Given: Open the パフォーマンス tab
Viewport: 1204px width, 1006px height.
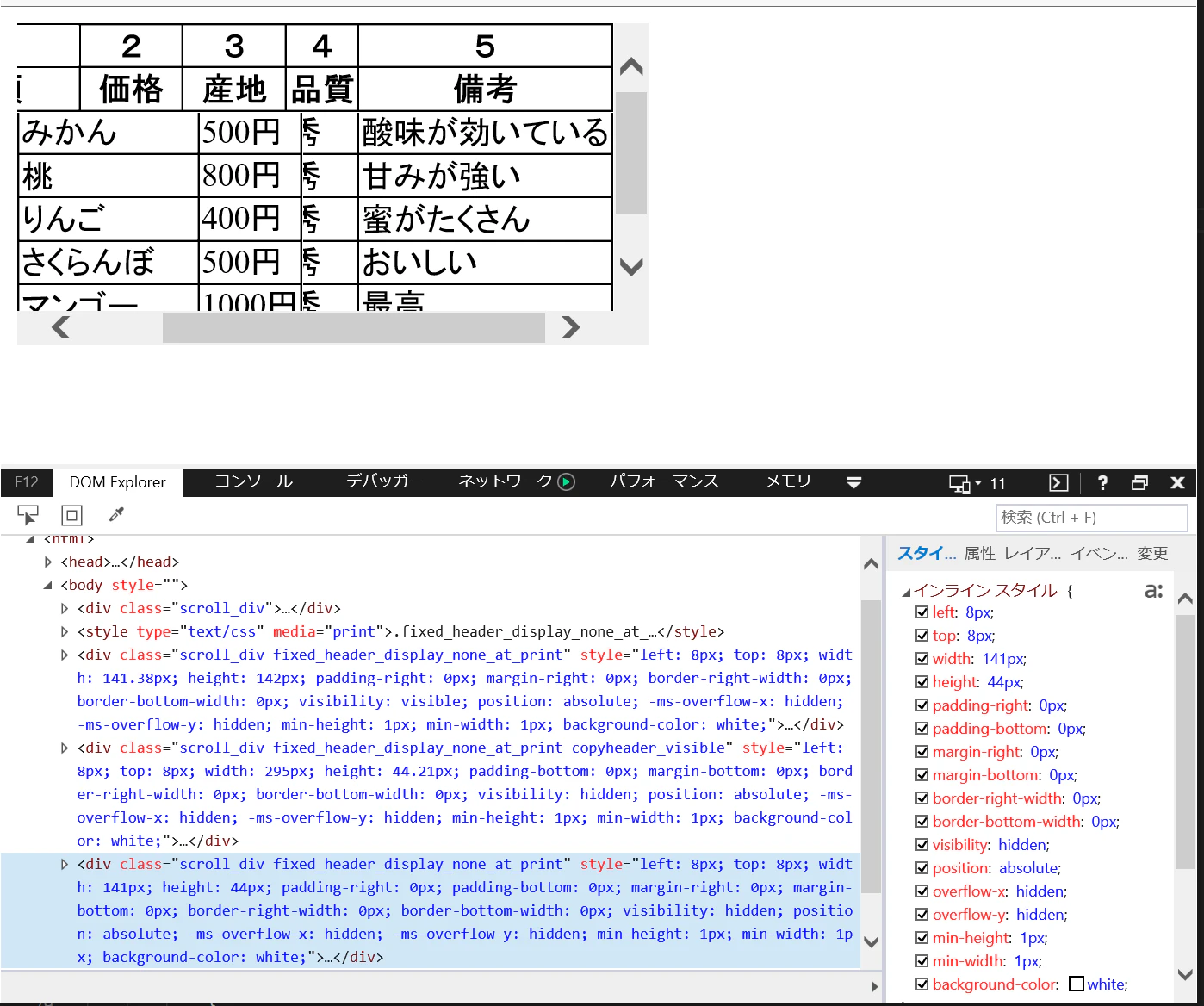Looking at the screenshot, I should (x=664, y=481).
